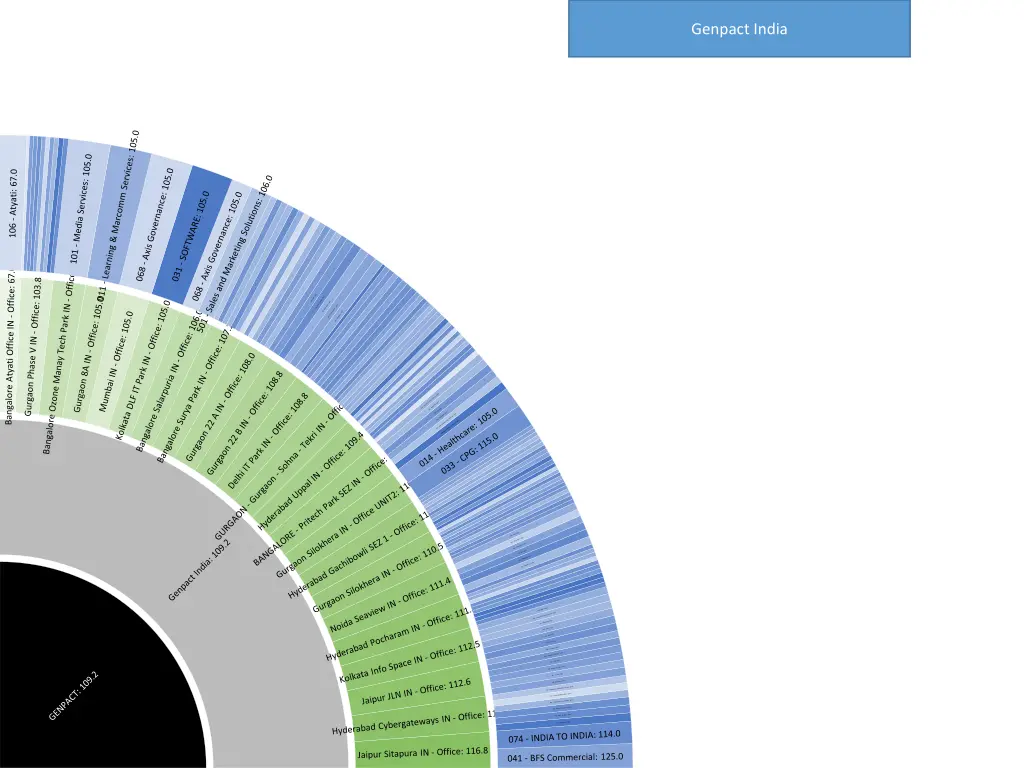The width and height of the screenshot is (1024, 768).
Task: Click 101 - Media Services: 105.0 segment
Action: (x=82, y=209)
